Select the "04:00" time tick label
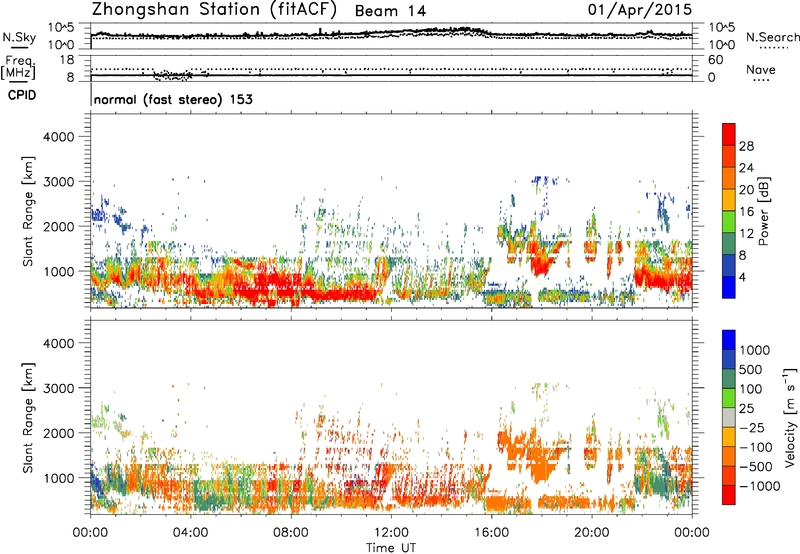This screenshot has height=554, width=800. click(x=190, y=533)
